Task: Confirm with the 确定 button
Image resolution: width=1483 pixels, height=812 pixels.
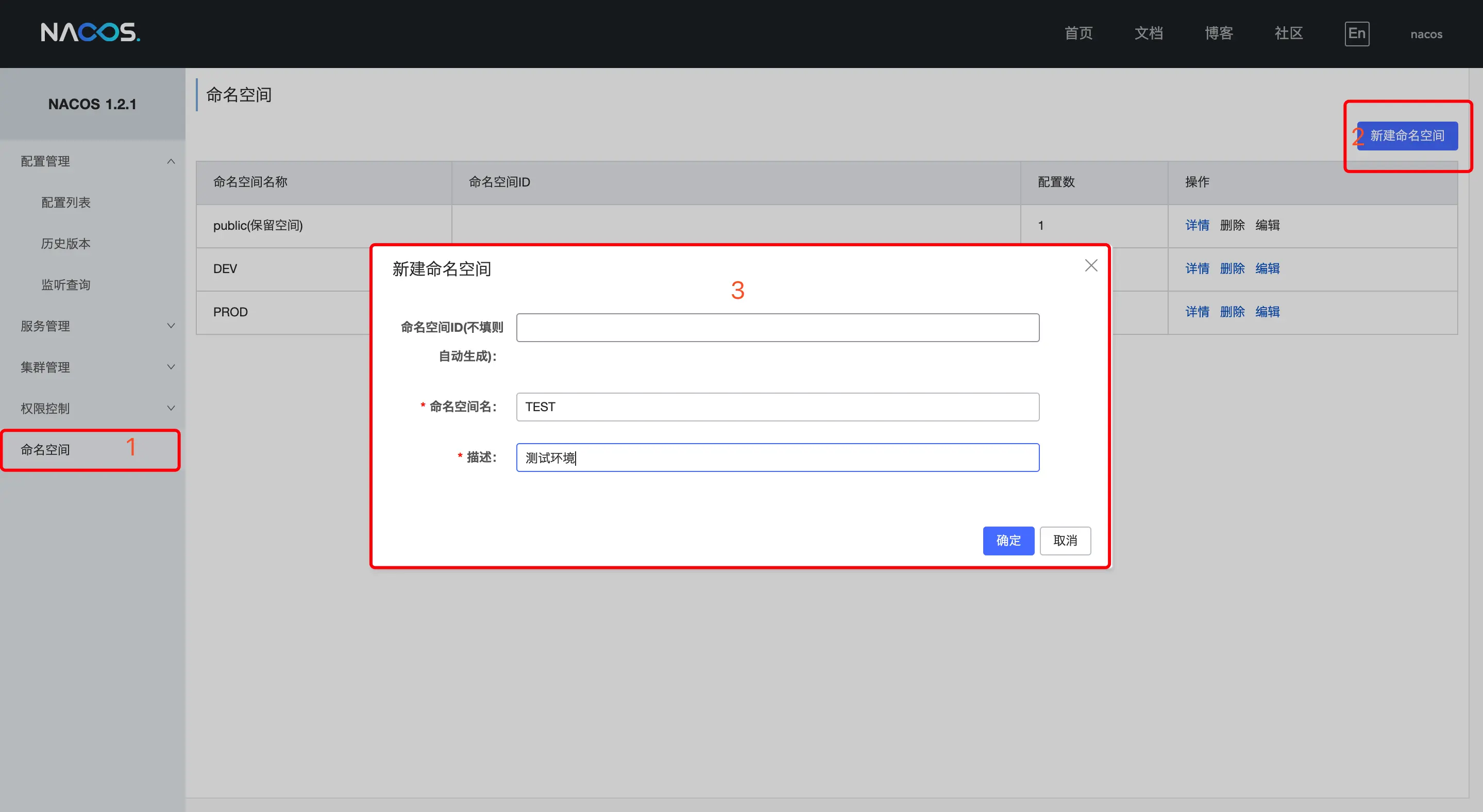Action: 1008,540
